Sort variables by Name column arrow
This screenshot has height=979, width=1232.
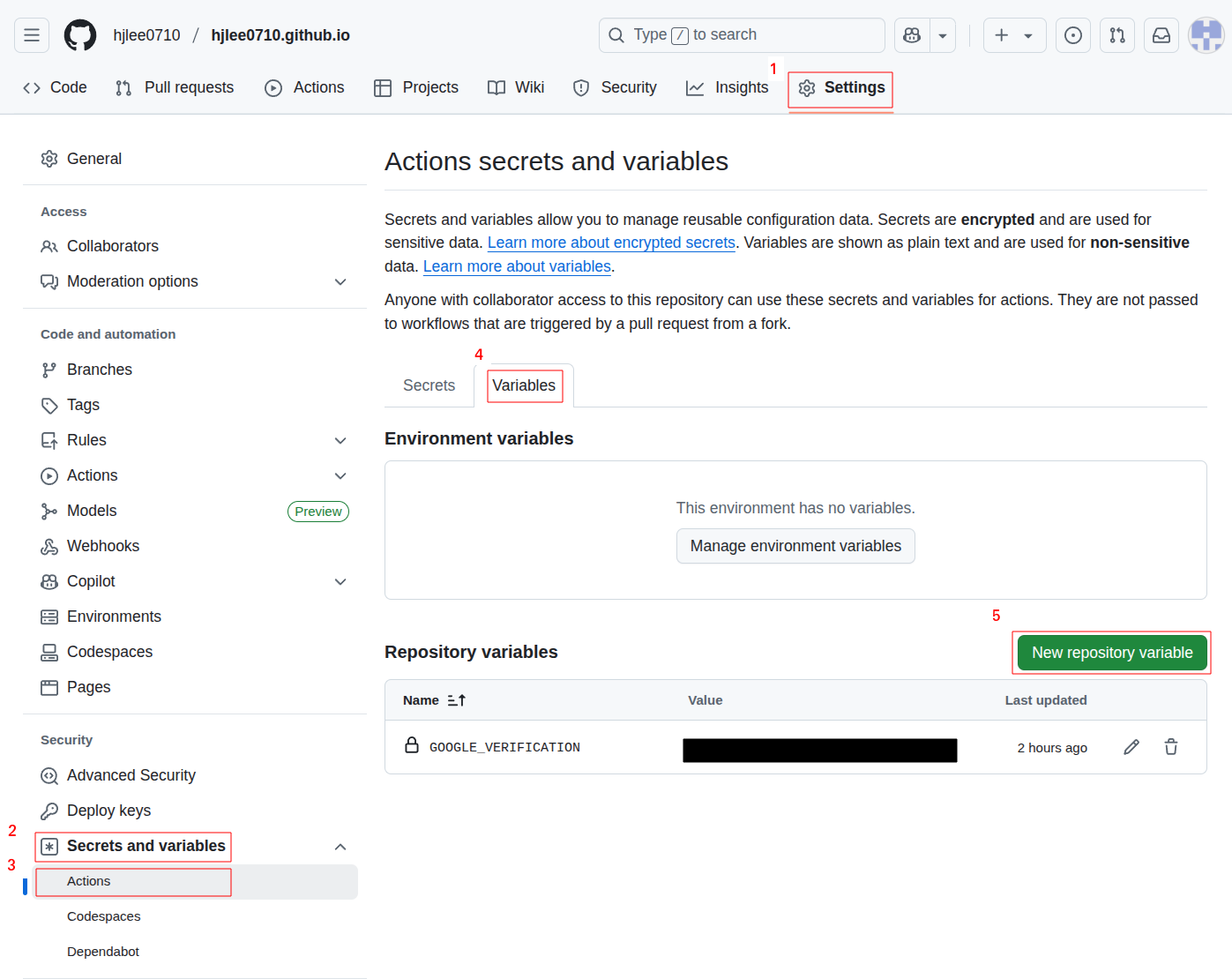[456, 700]
